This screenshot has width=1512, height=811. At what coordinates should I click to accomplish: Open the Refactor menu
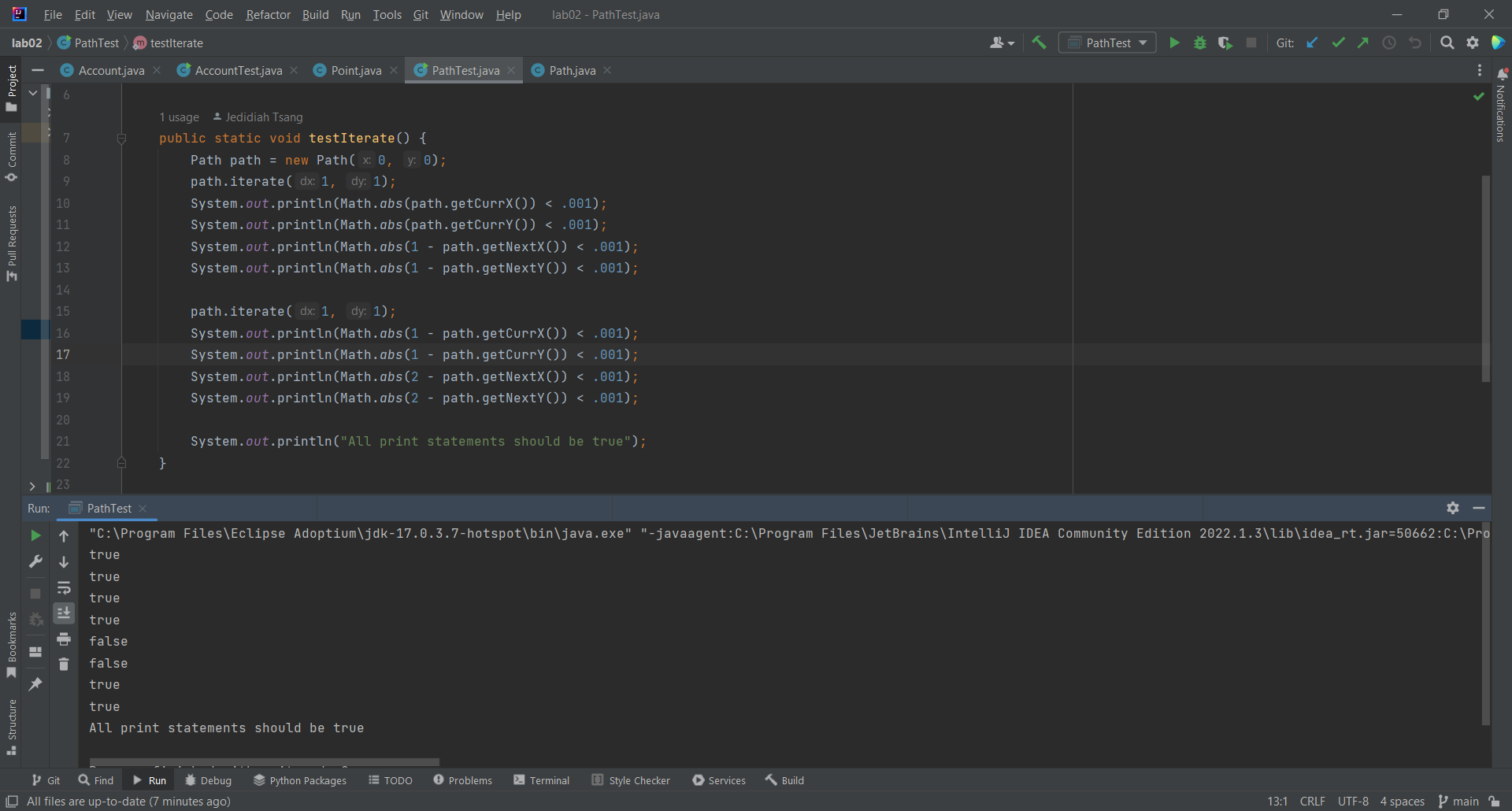click(268, 15)
